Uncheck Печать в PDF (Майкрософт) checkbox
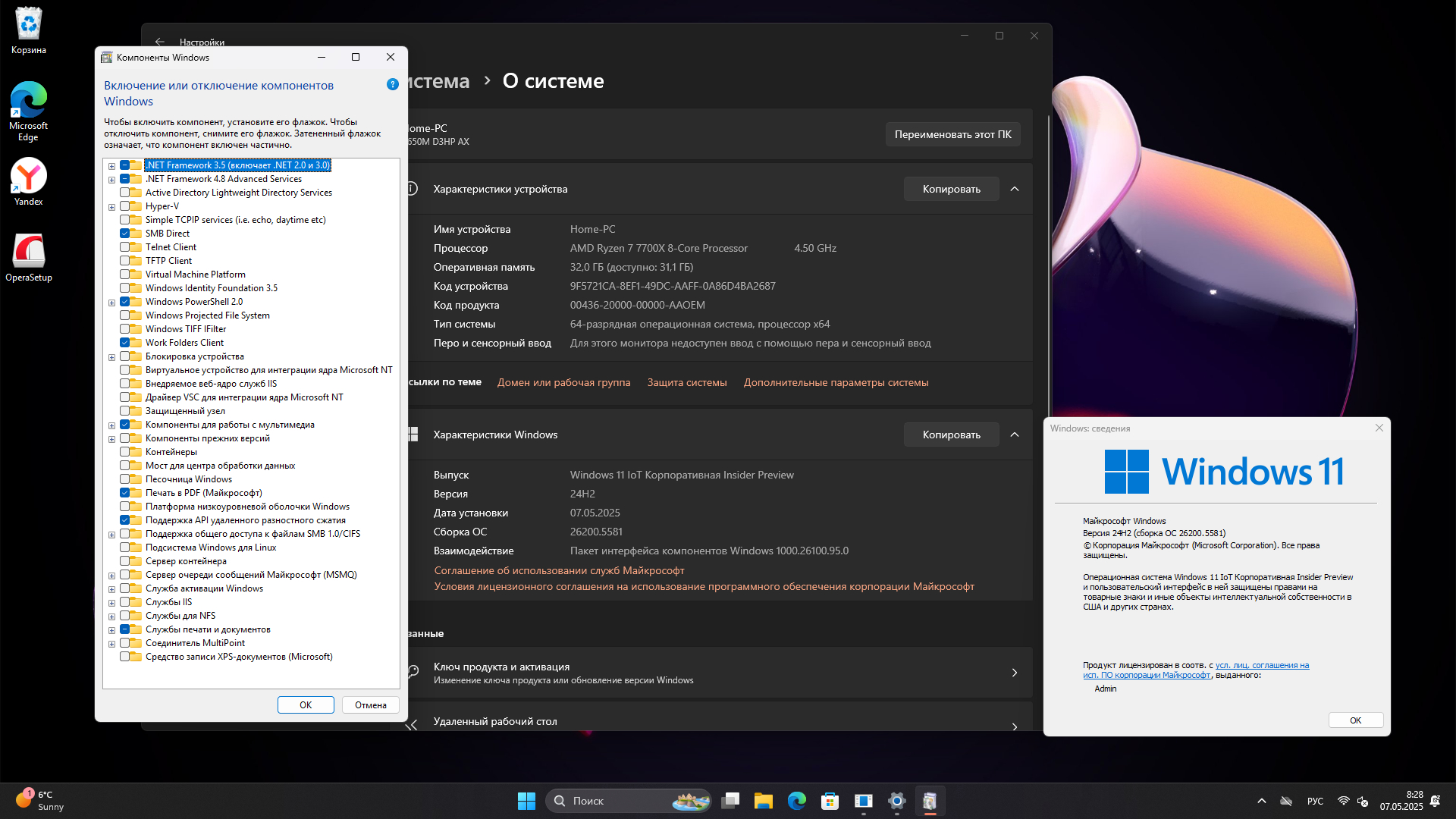The image size is (1456, 819). pyautogui.click(x=125, y=493)
